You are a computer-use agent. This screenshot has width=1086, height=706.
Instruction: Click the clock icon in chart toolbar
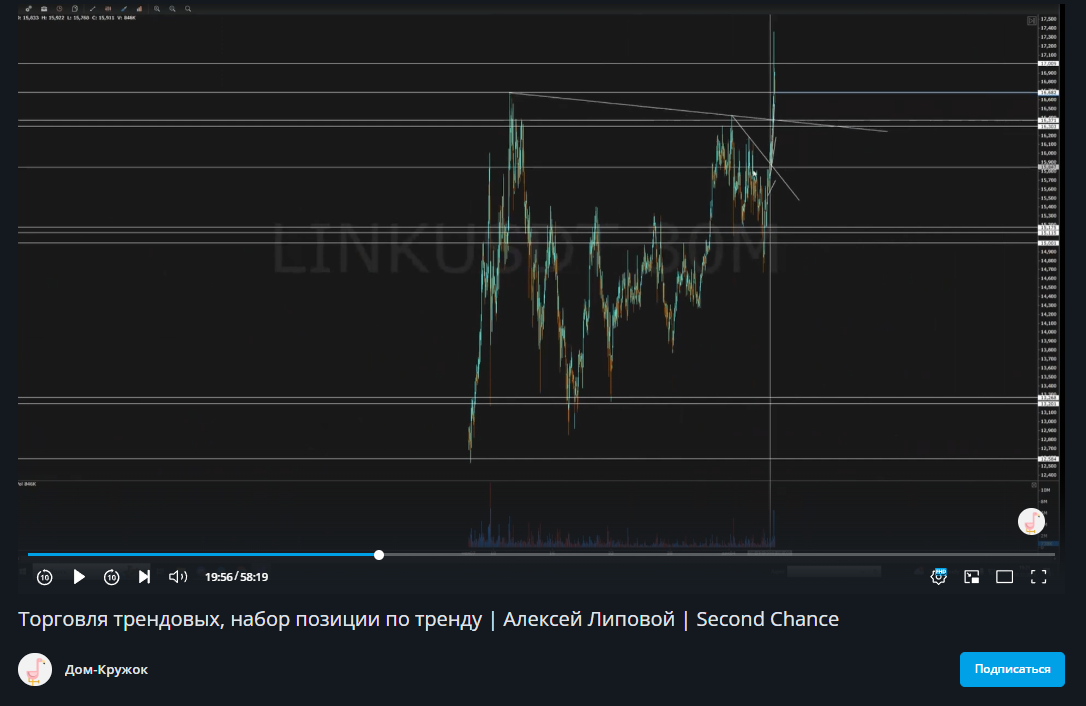point(60,8)
